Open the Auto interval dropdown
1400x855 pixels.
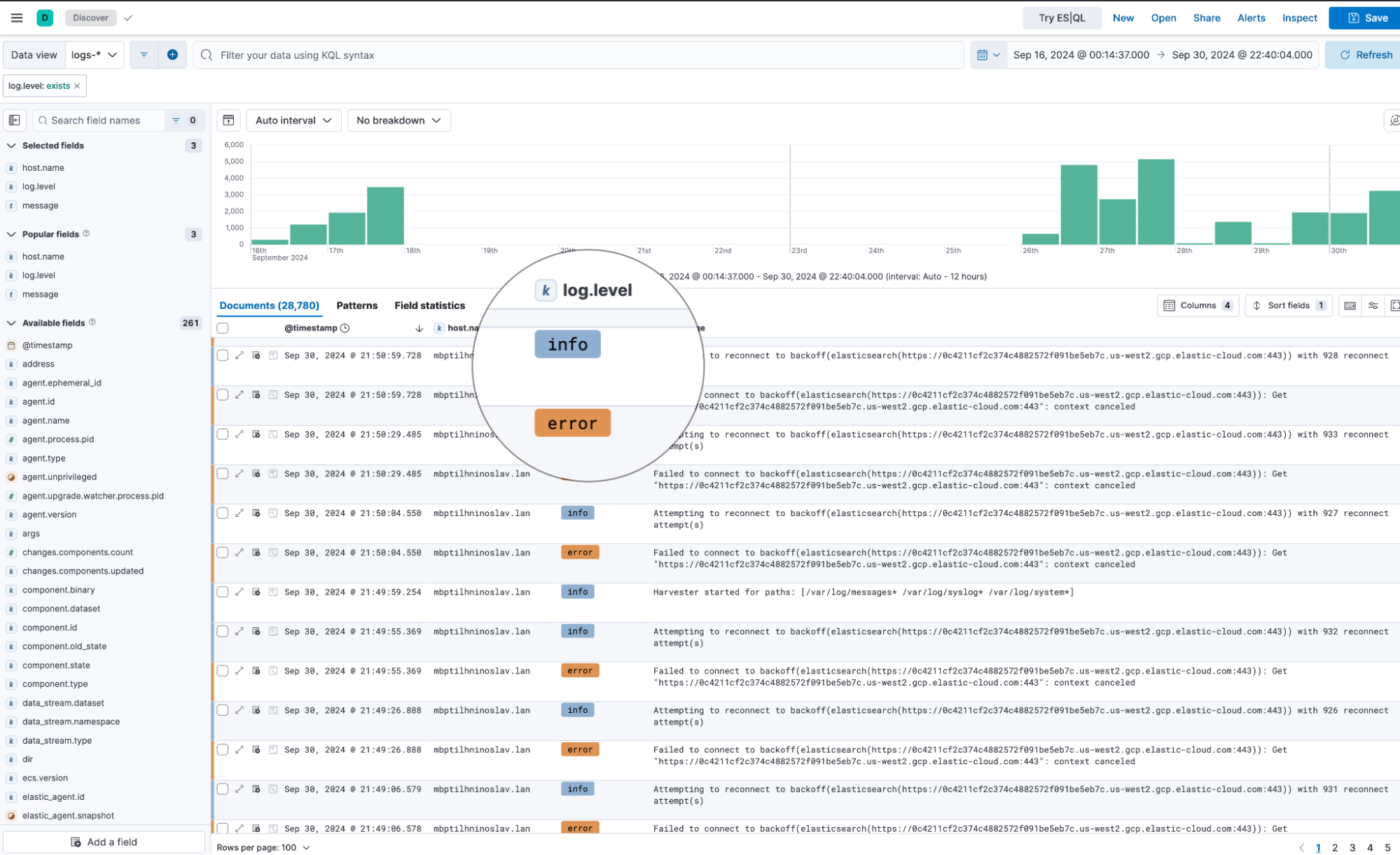[x=293, y=120]
